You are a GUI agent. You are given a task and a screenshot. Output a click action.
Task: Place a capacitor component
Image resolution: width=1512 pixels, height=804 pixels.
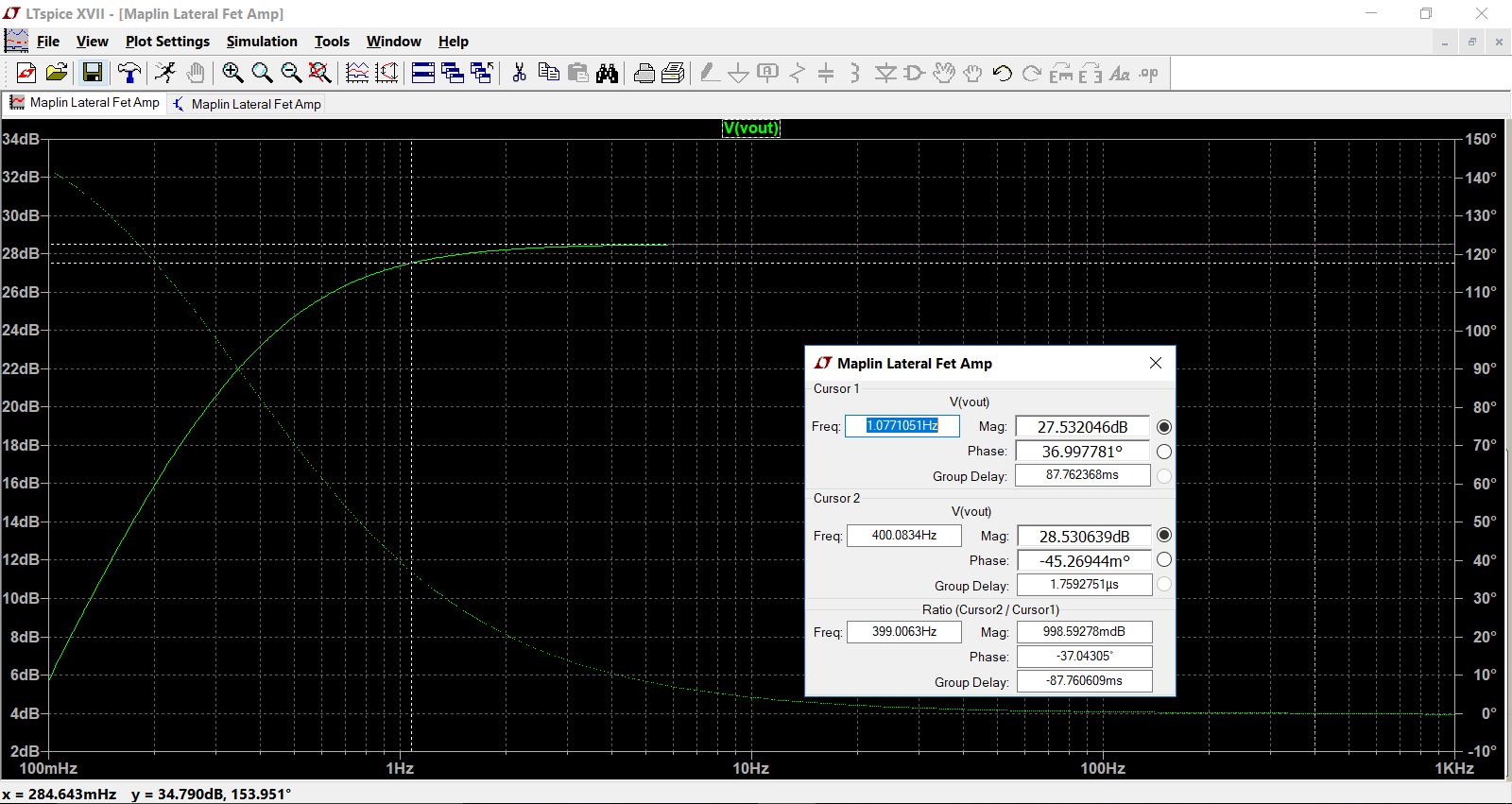tap(826, 73)
